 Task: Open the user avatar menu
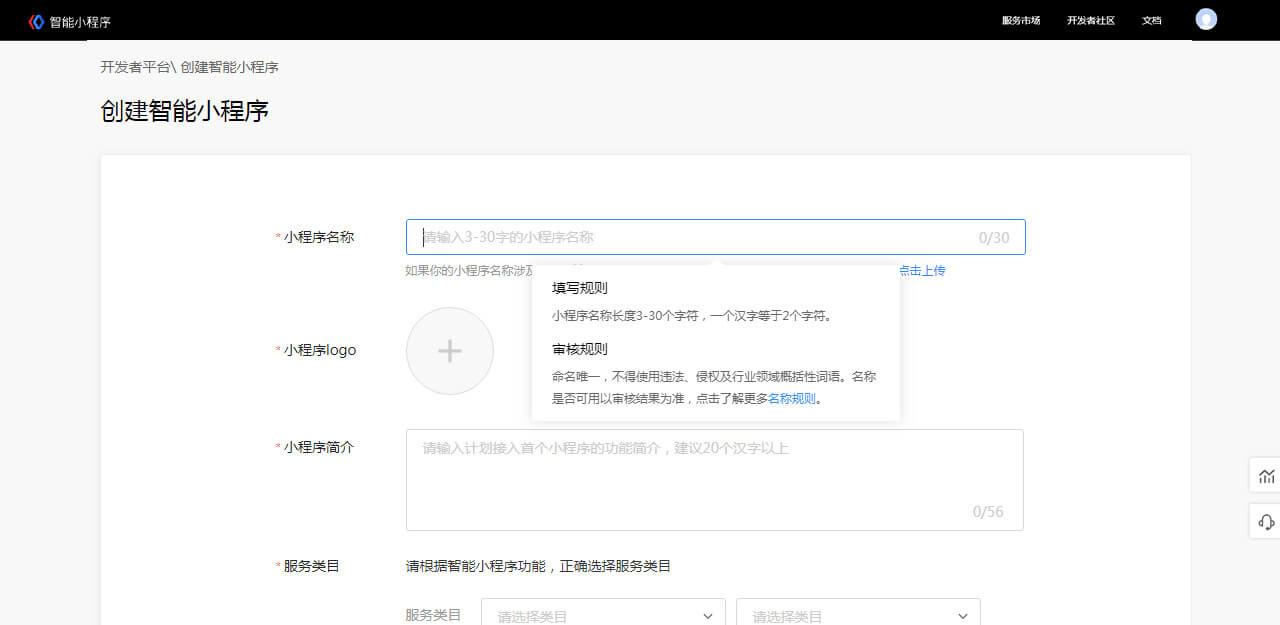[1205, 19]
